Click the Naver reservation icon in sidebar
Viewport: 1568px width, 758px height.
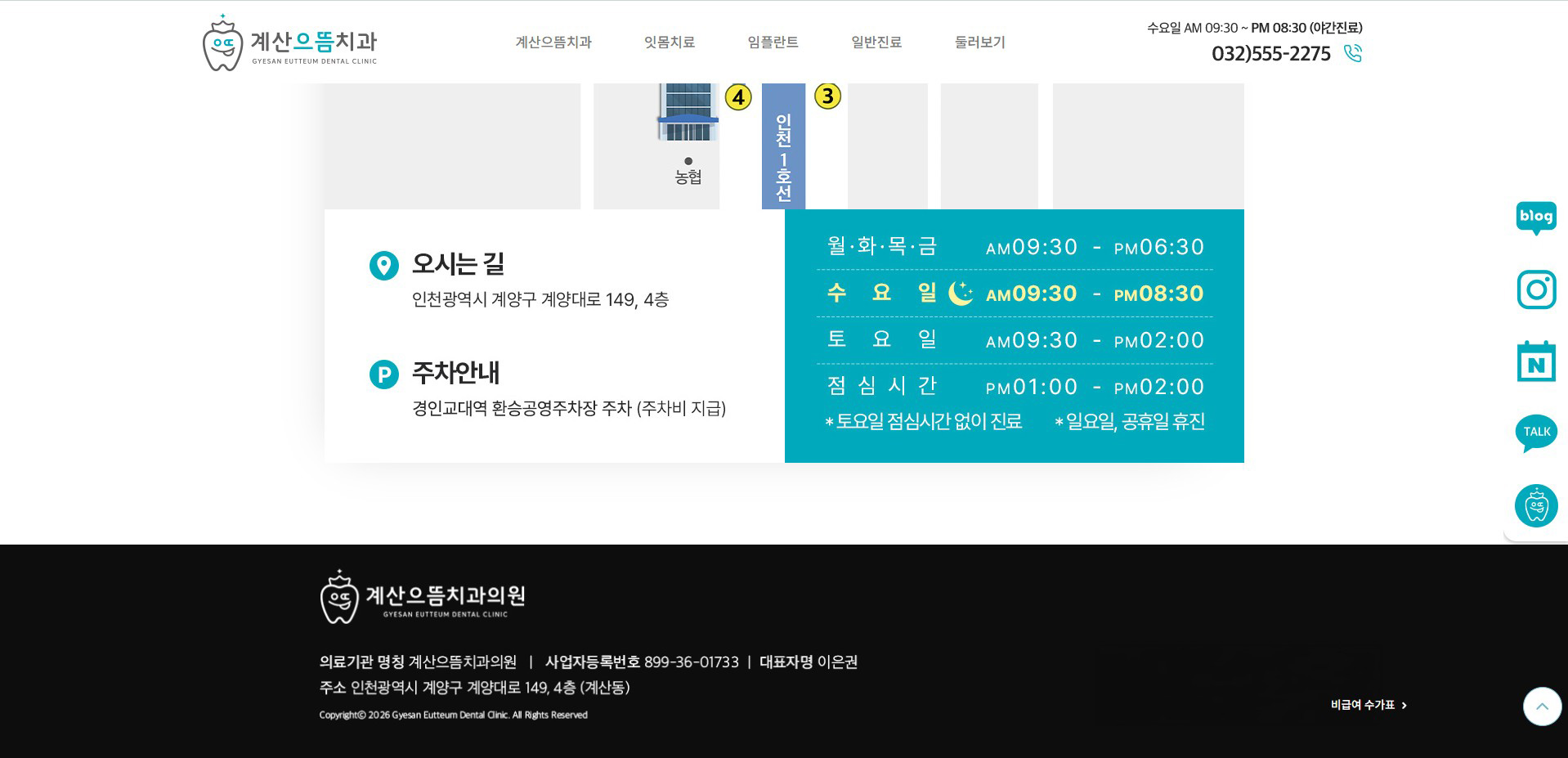coord(1535,361)
